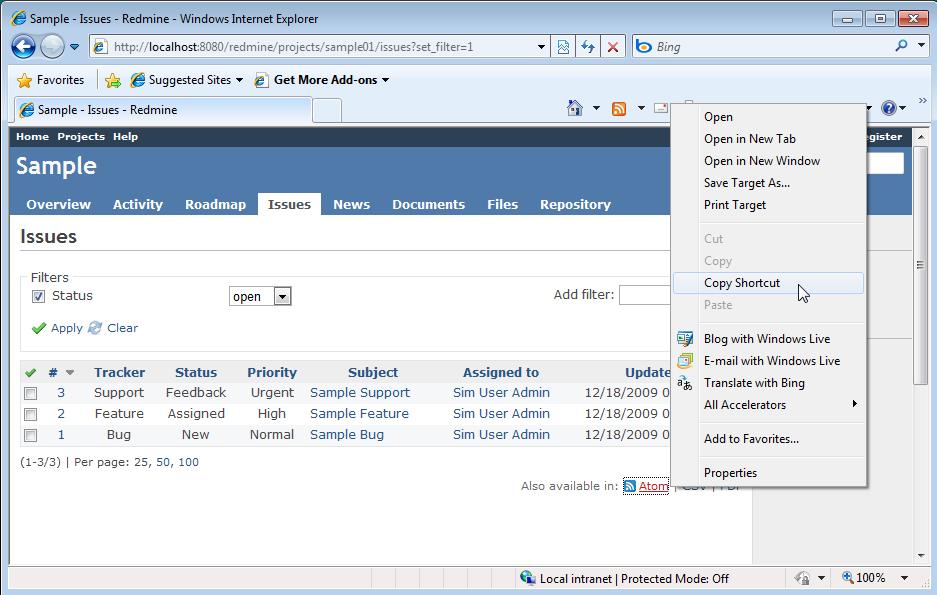Open the address bar URL history dropdown
This screenshot has width=937, height=595.
coord(541,47)
